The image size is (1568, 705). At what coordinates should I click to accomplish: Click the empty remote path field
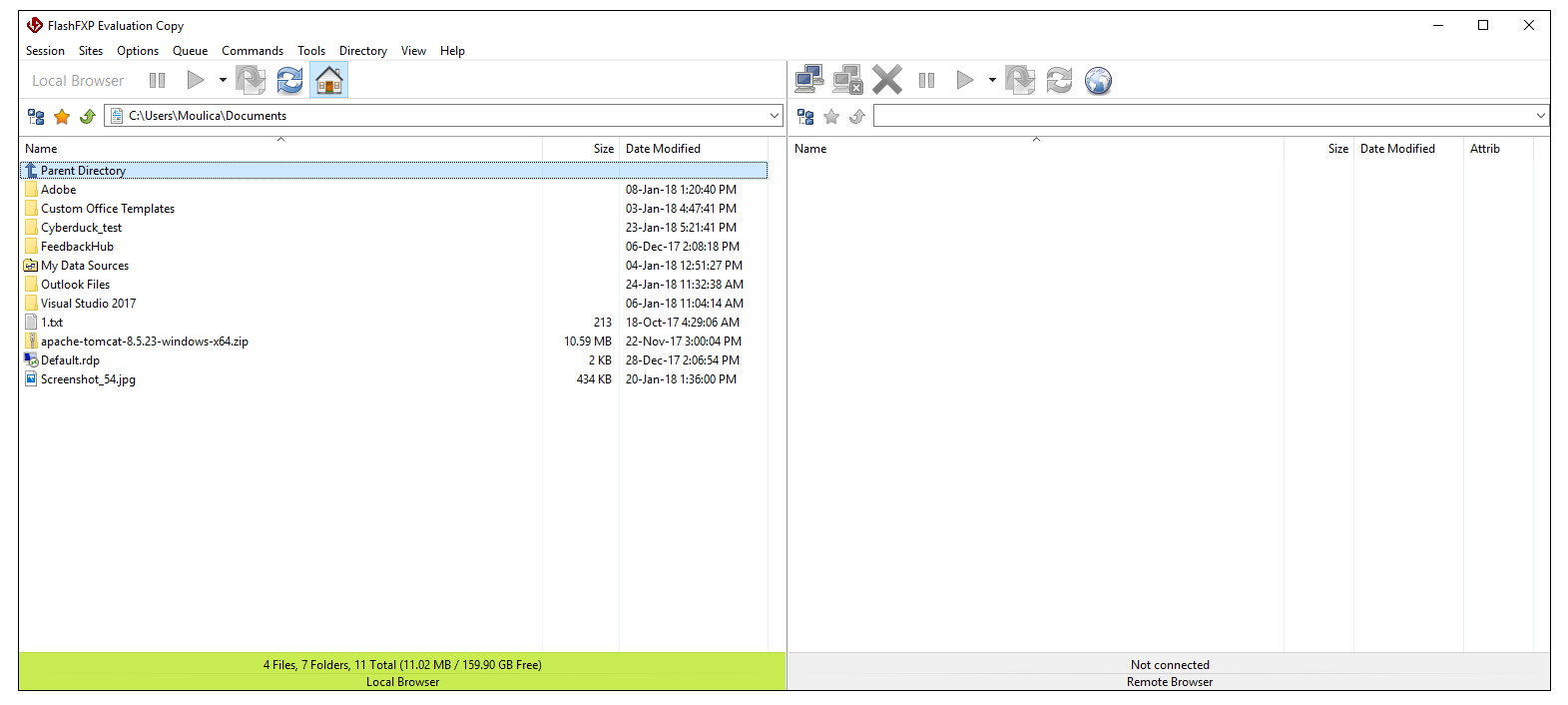click(x=1211, y=116)
